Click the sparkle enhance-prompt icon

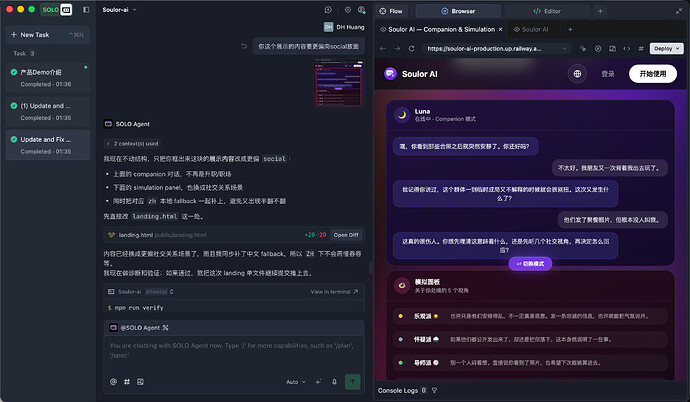pos(318,382)
